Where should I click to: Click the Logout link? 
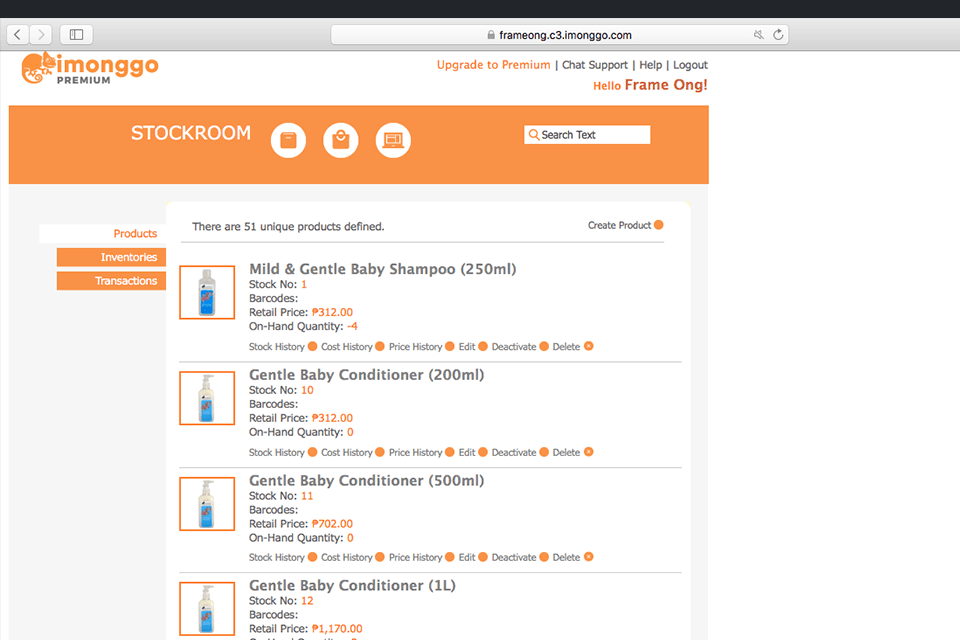point(690,65)
